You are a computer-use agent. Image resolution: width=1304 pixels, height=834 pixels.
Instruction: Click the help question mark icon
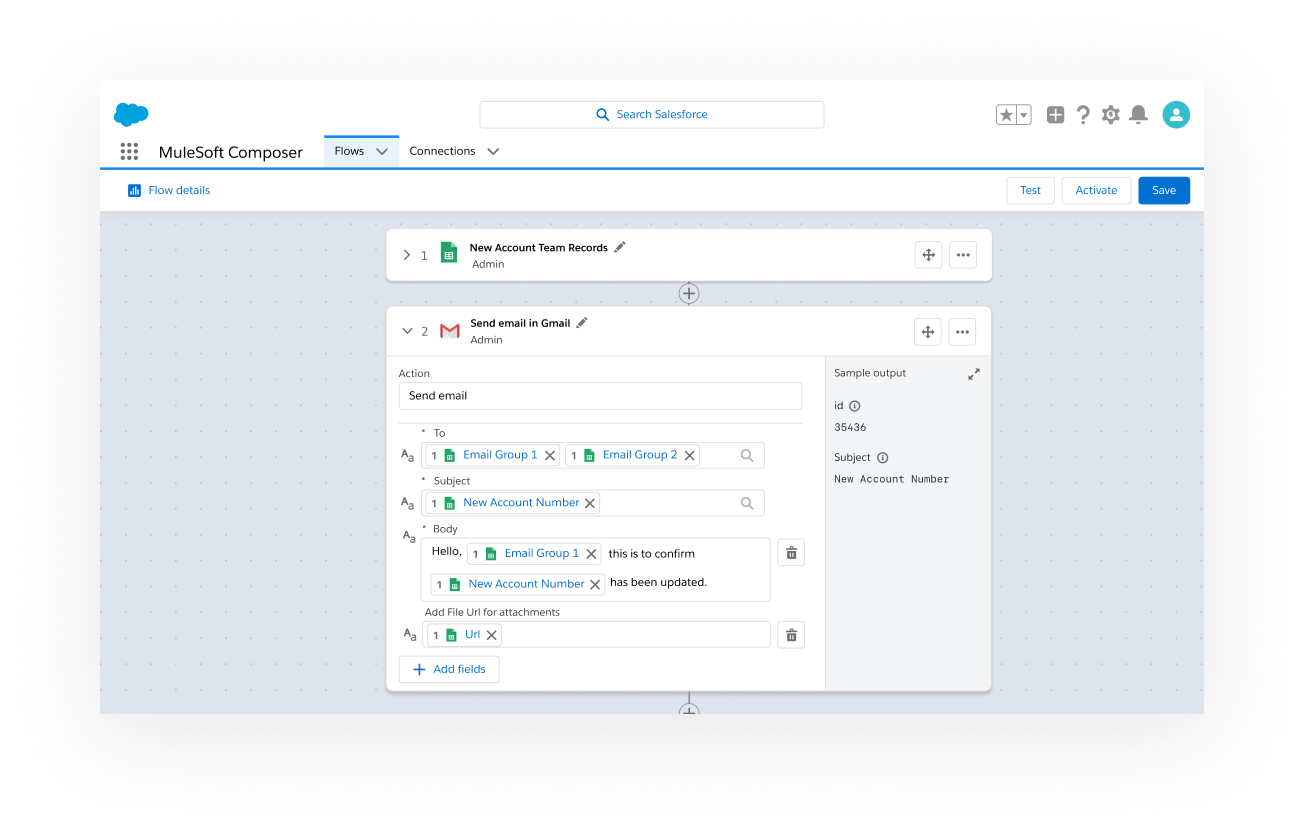[x=1083, y=115]
